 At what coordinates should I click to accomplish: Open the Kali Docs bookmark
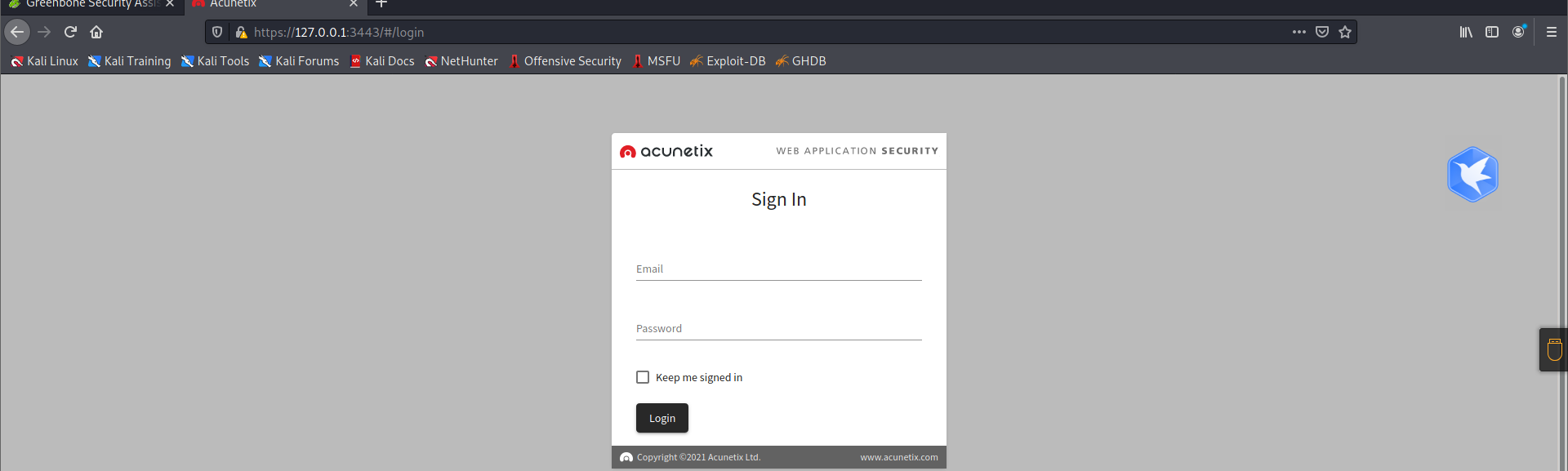tap(381, 61)
